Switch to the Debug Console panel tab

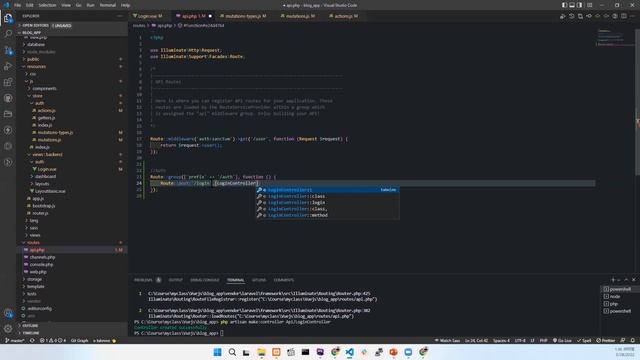[205, 280]
